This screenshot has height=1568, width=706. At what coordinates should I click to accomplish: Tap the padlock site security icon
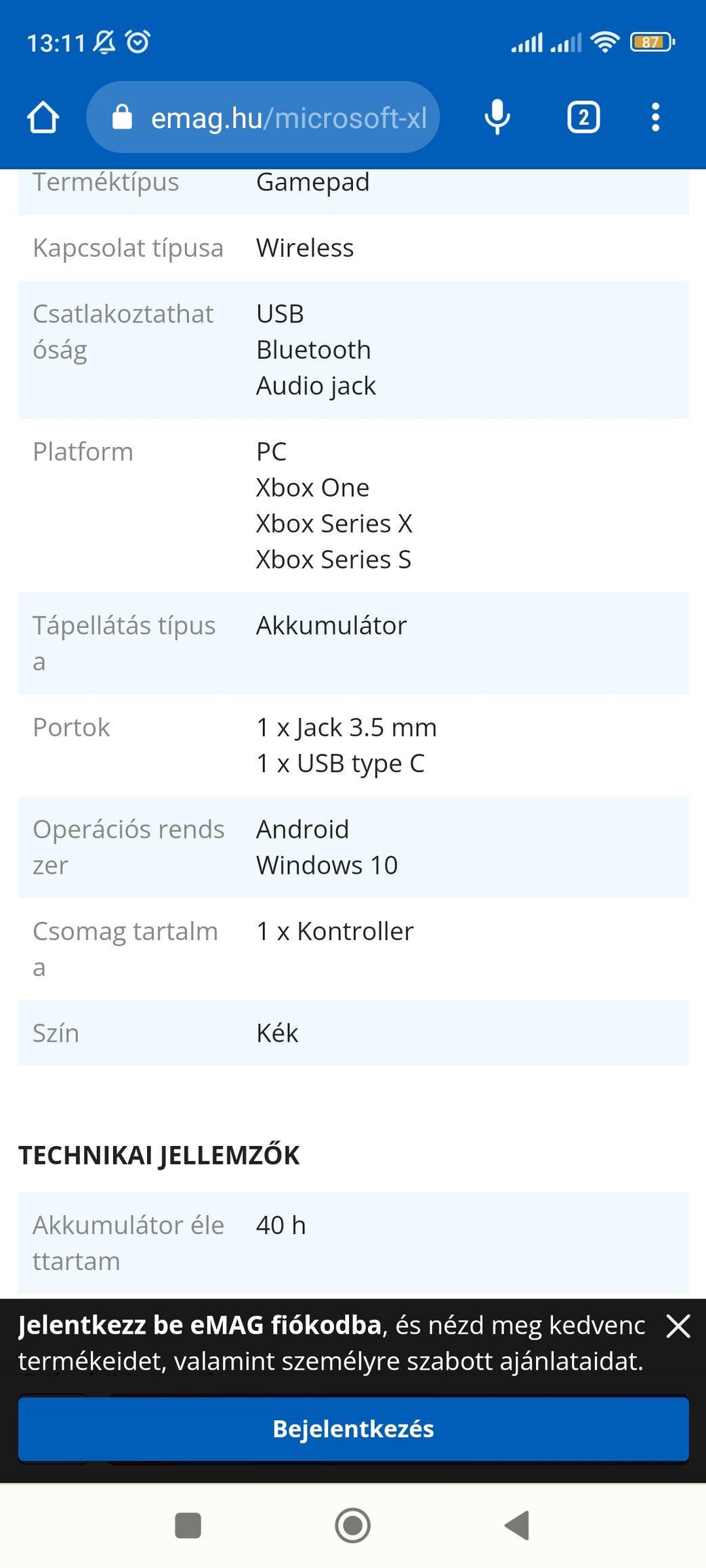[122, 117]
